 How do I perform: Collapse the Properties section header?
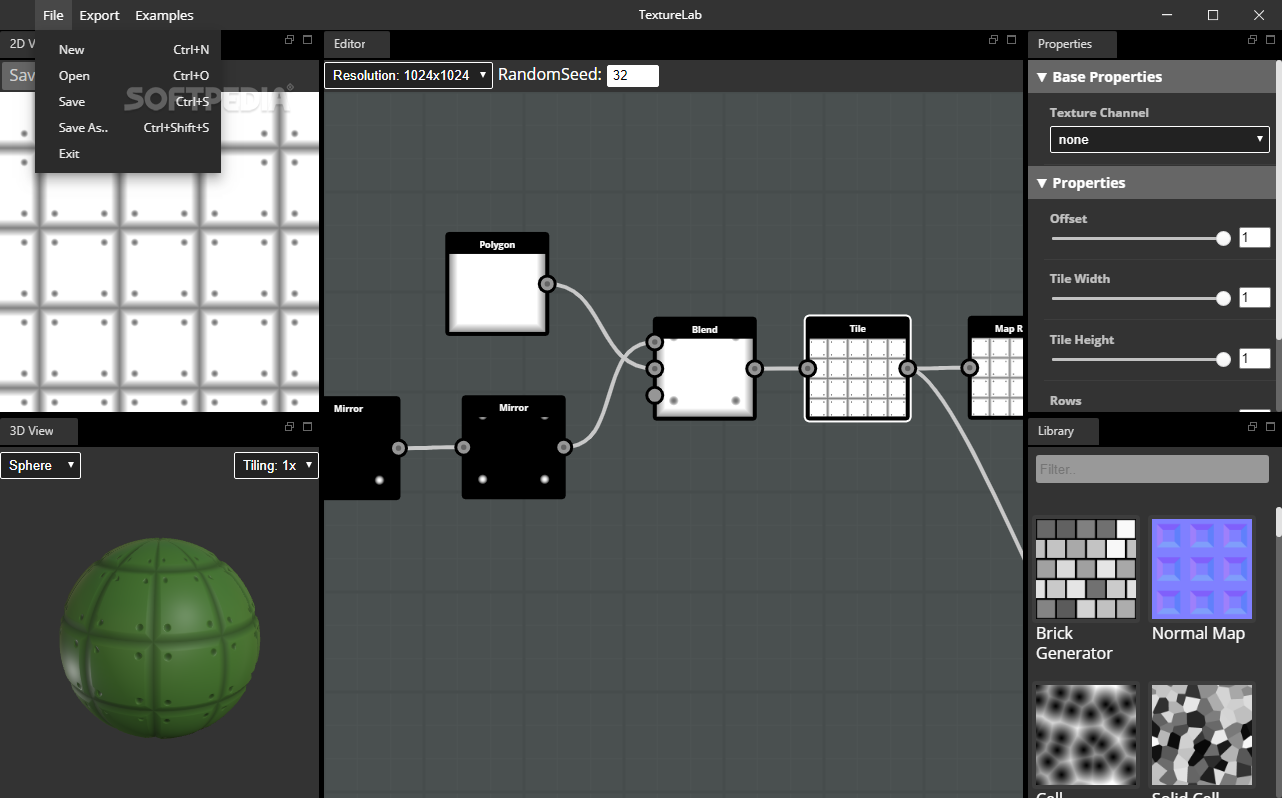tap(1154, 183)
